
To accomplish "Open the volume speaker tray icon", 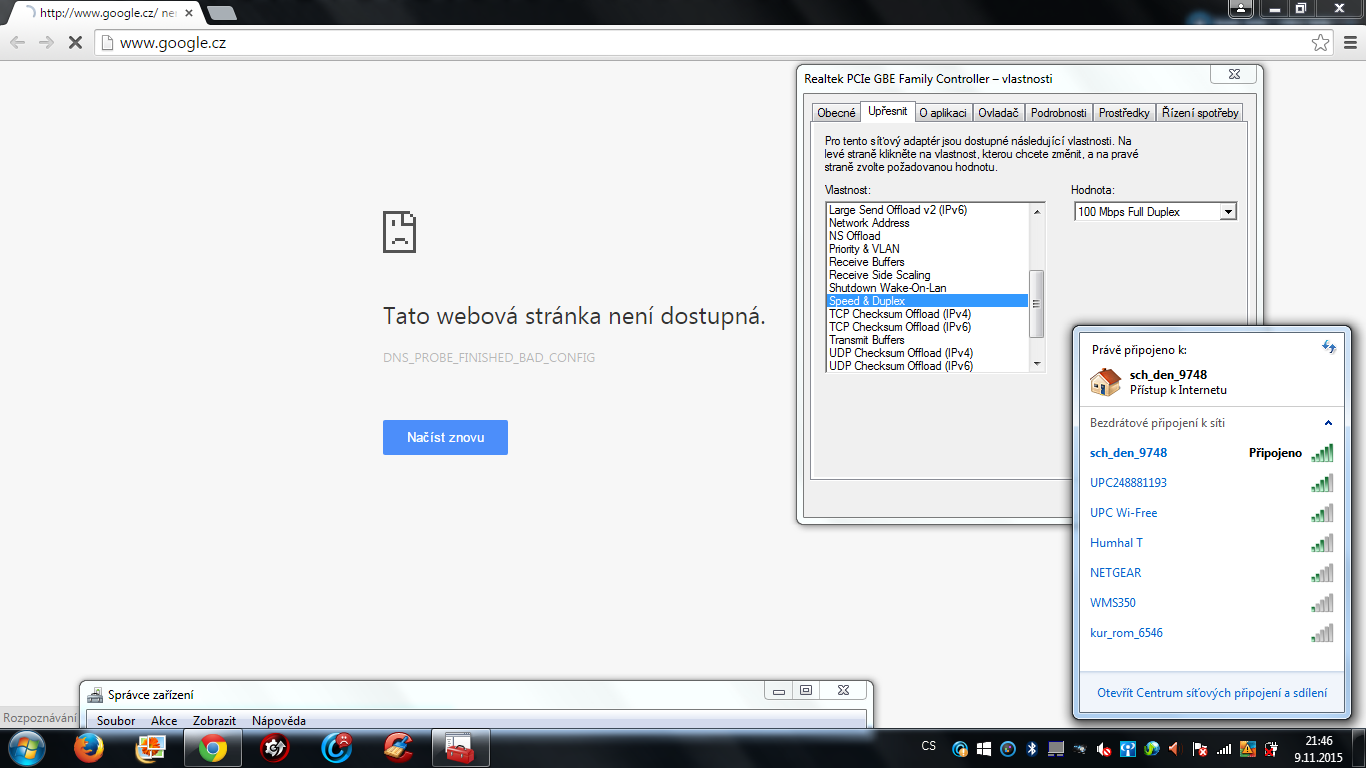I will click(x=1175, y=748).
